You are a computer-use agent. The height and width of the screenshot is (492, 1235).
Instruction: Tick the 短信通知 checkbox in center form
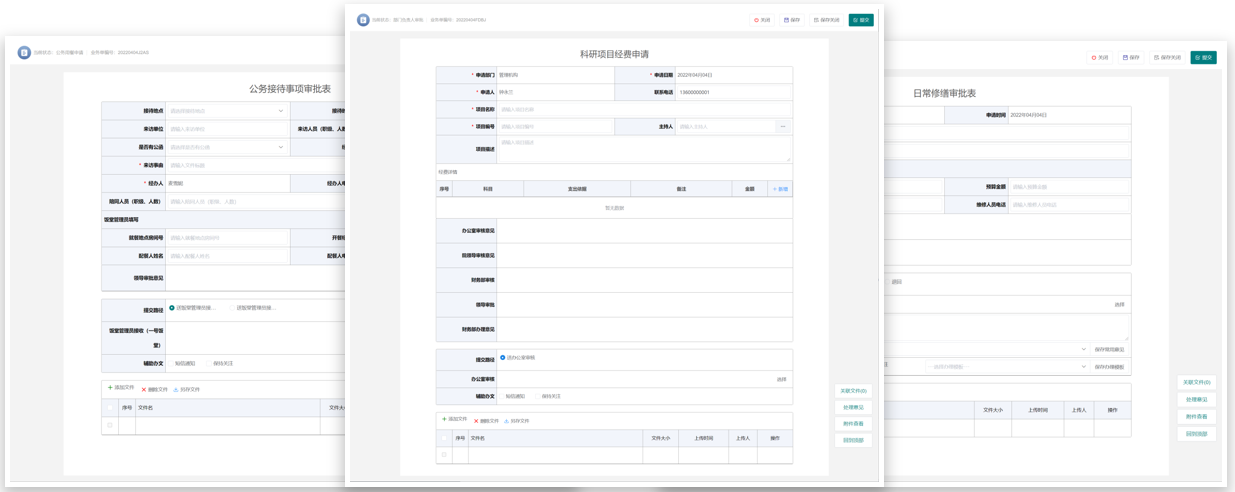(x=501, y=396)
